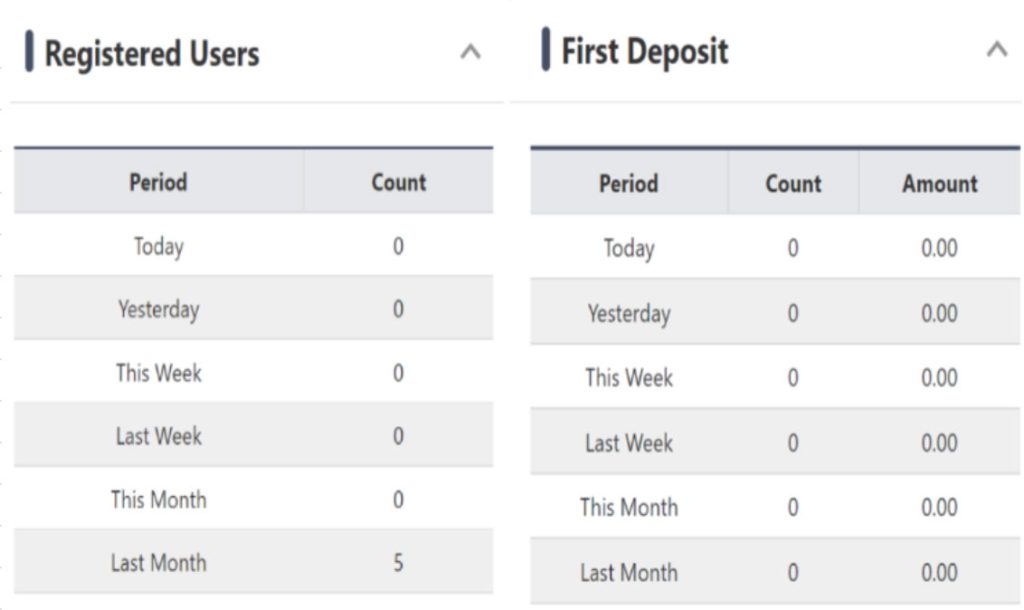Click Last Month amount in First Deposit

[939, 573]
